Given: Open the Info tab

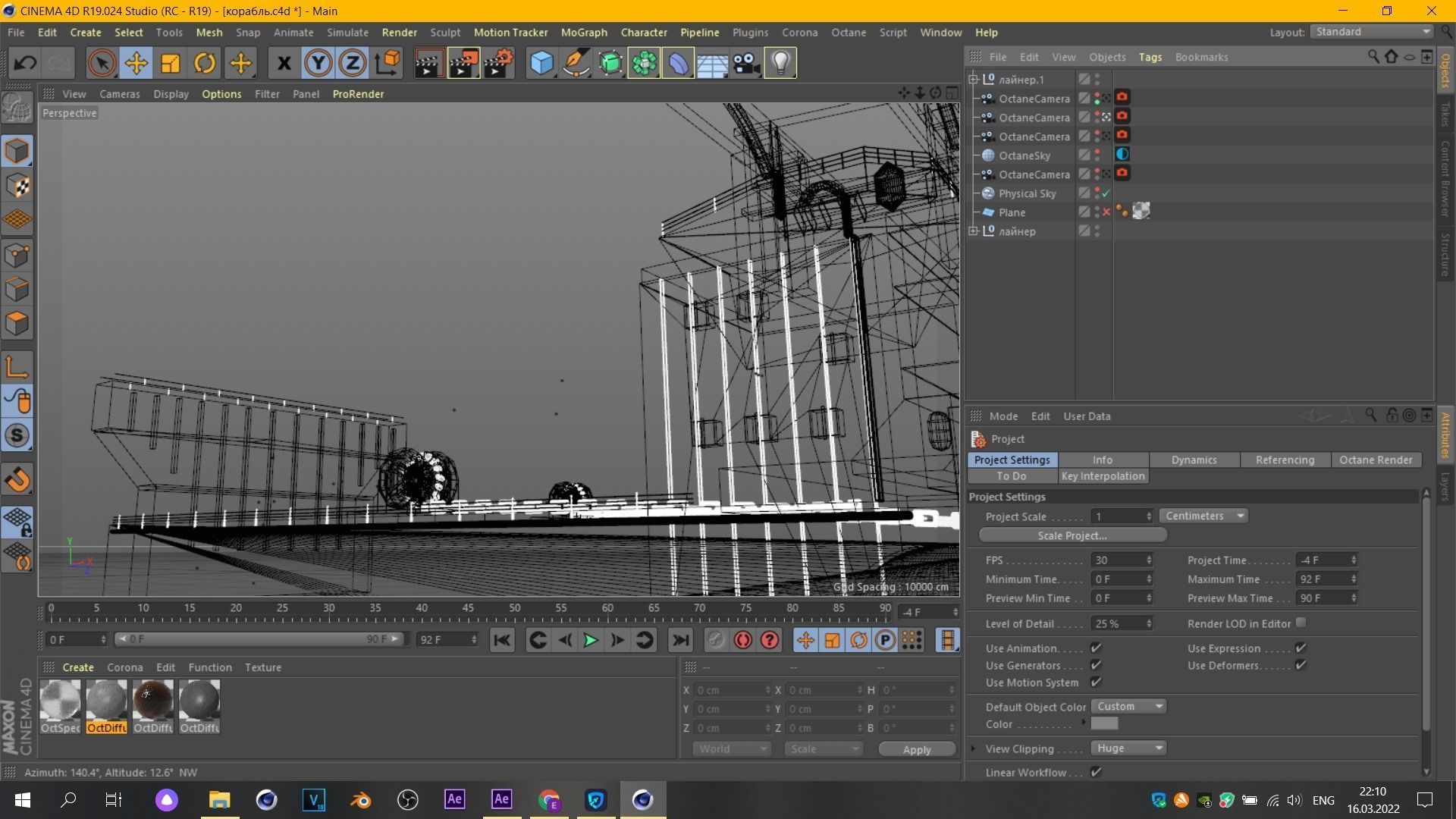Looking at the screenshot, I should 1103,460.
